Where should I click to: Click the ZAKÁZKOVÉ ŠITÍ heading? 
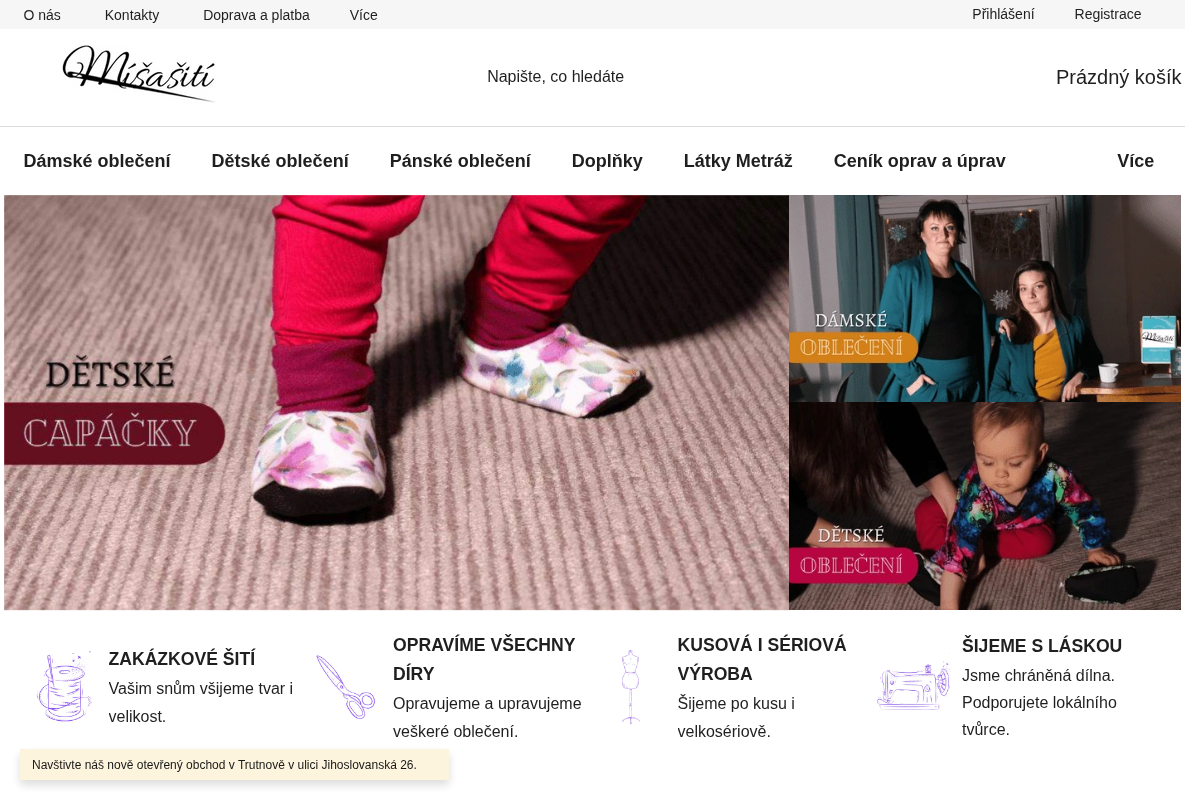pos(182,659)
